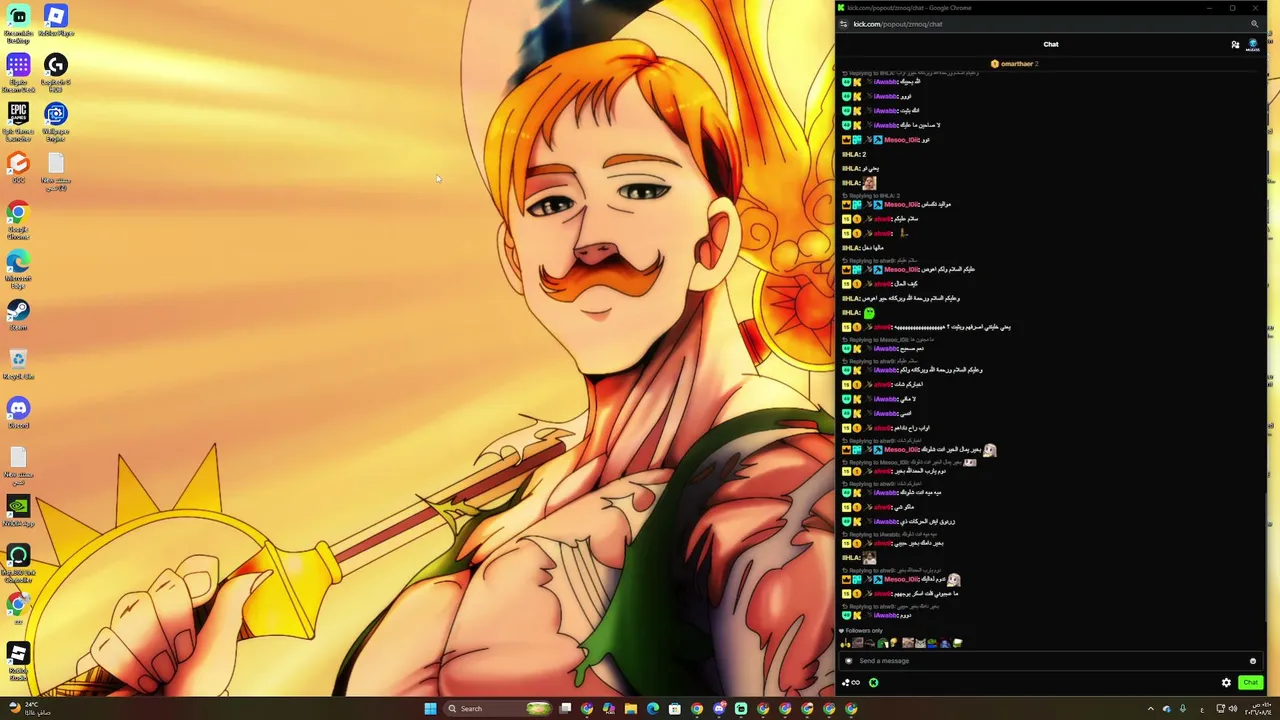This screenshot has height=720, width=1280.
Task: Click the microphone icon in system tray
Action: (x=1183, y=709)
